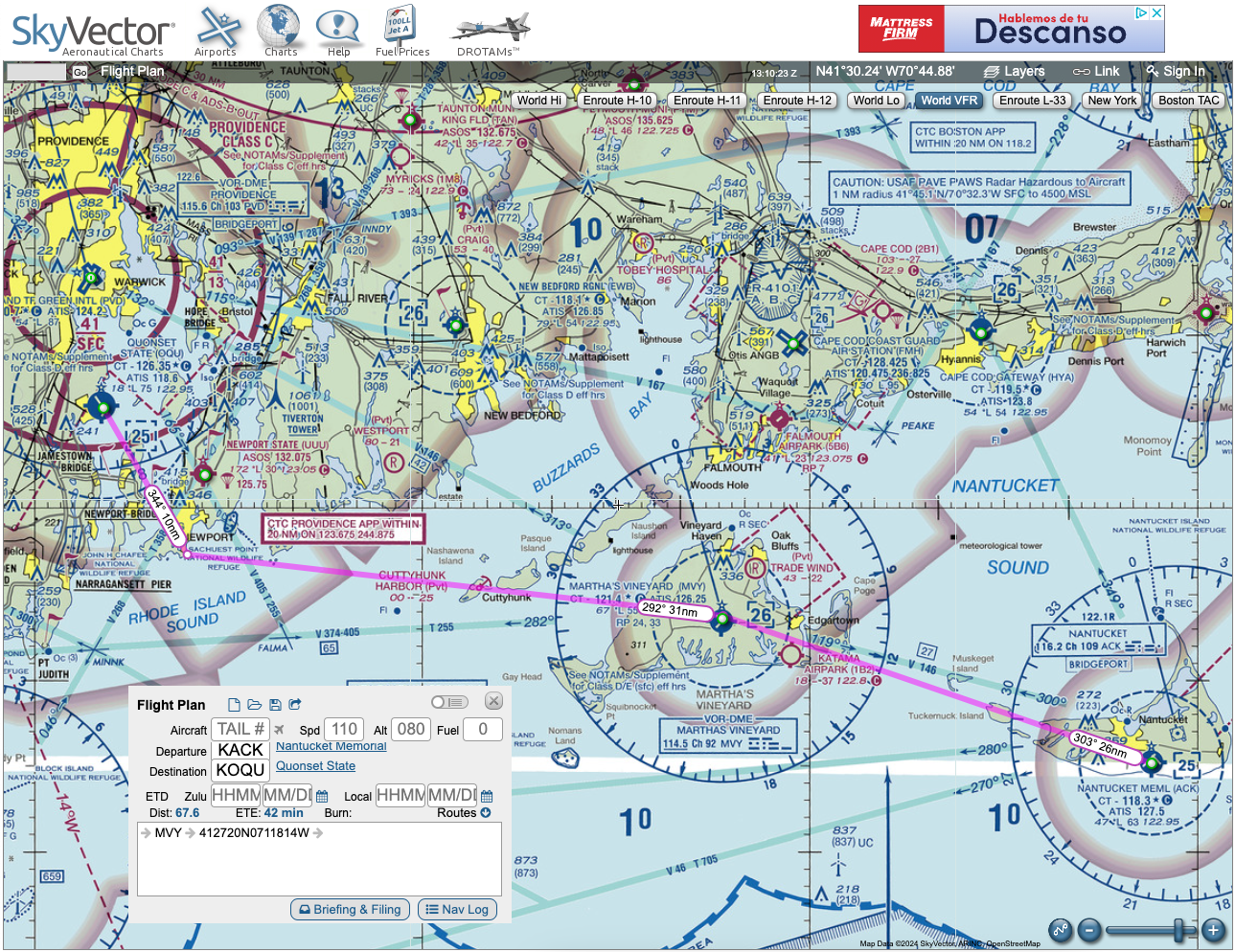The image size is (1235, 952).
Task: Share the flight plan
Action: [295, 704]
